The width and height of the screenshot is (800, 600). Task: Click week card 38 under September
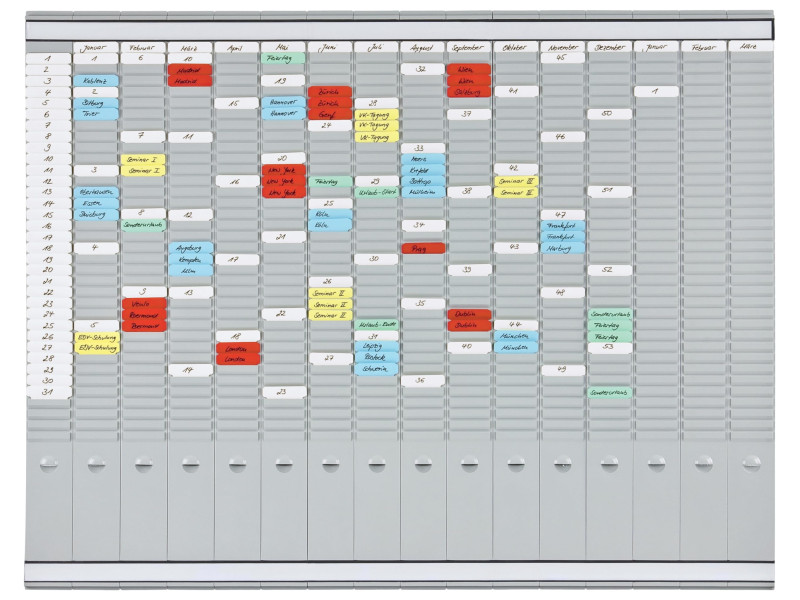click(469, 192)
